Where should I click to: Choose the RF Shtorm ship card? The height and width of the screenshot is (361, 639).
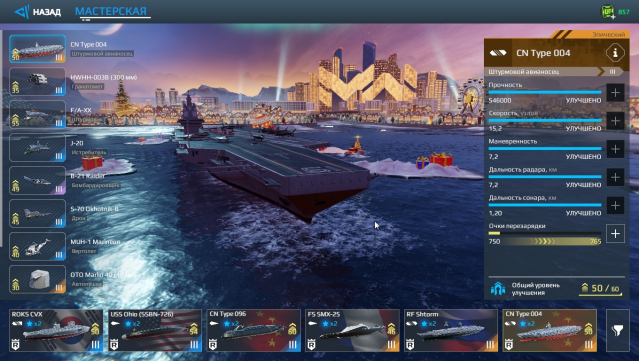pos(451,330)
